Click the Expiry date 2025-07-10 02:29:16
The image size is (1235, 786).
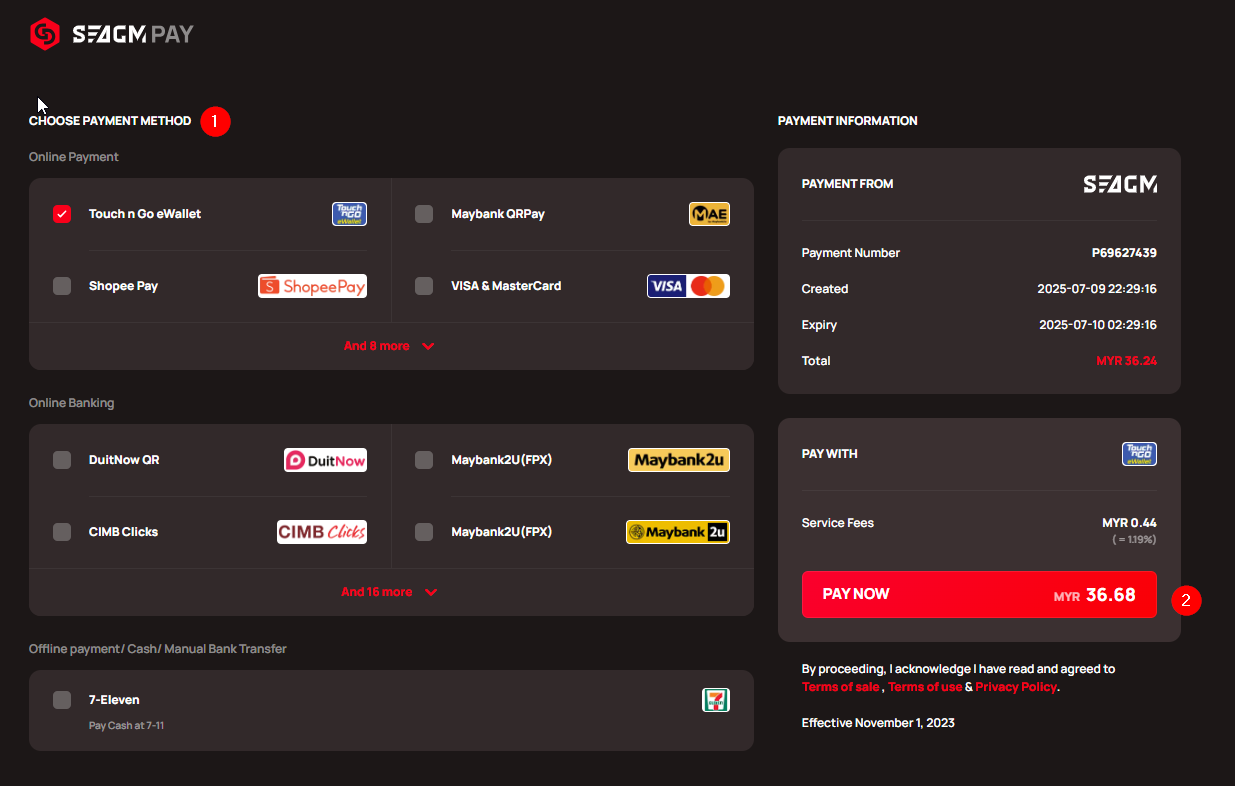pyautogui.click(x=1097, y=325)
